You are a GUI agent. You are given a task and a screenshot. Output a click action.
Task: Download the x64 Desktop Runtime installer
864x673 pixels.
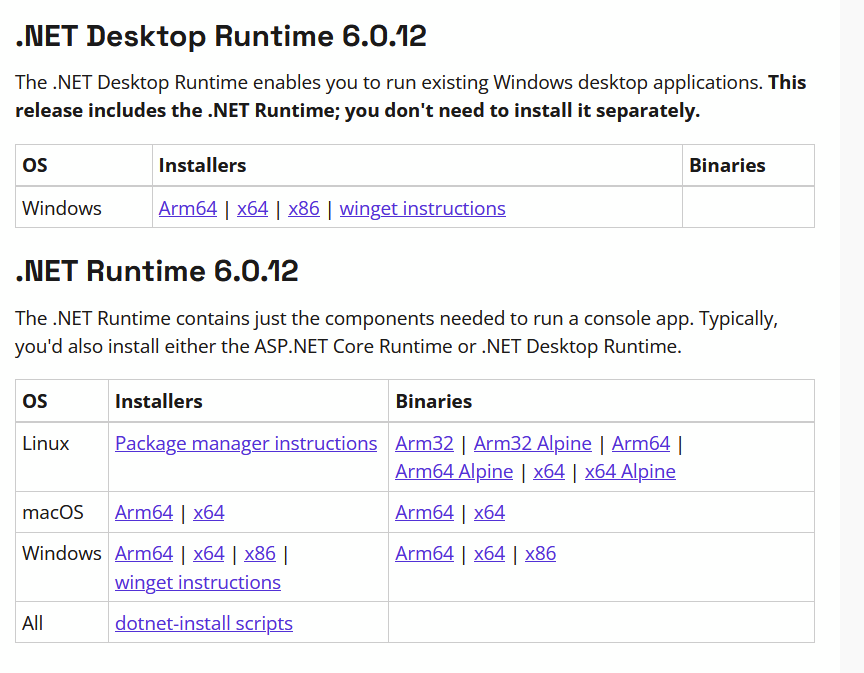pyautogui.click(x=252, y=208)
